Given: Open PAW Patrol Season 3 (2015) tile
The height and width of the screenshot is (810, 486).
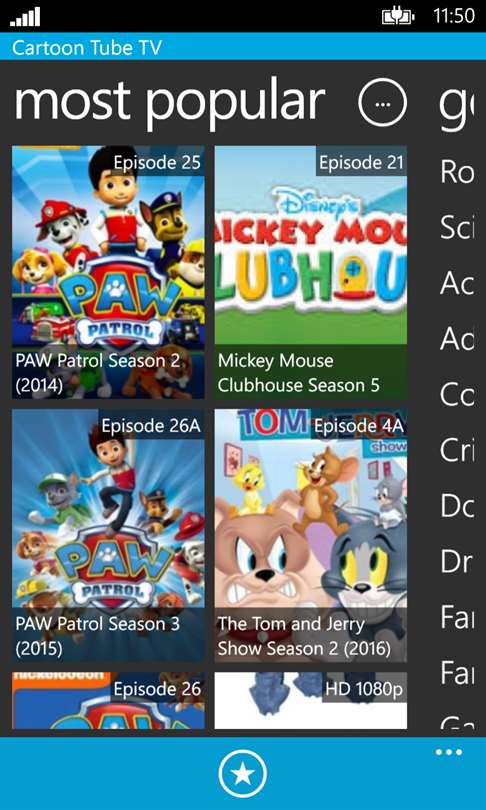Looking at the screenshot, I should (x=108, y=536).
